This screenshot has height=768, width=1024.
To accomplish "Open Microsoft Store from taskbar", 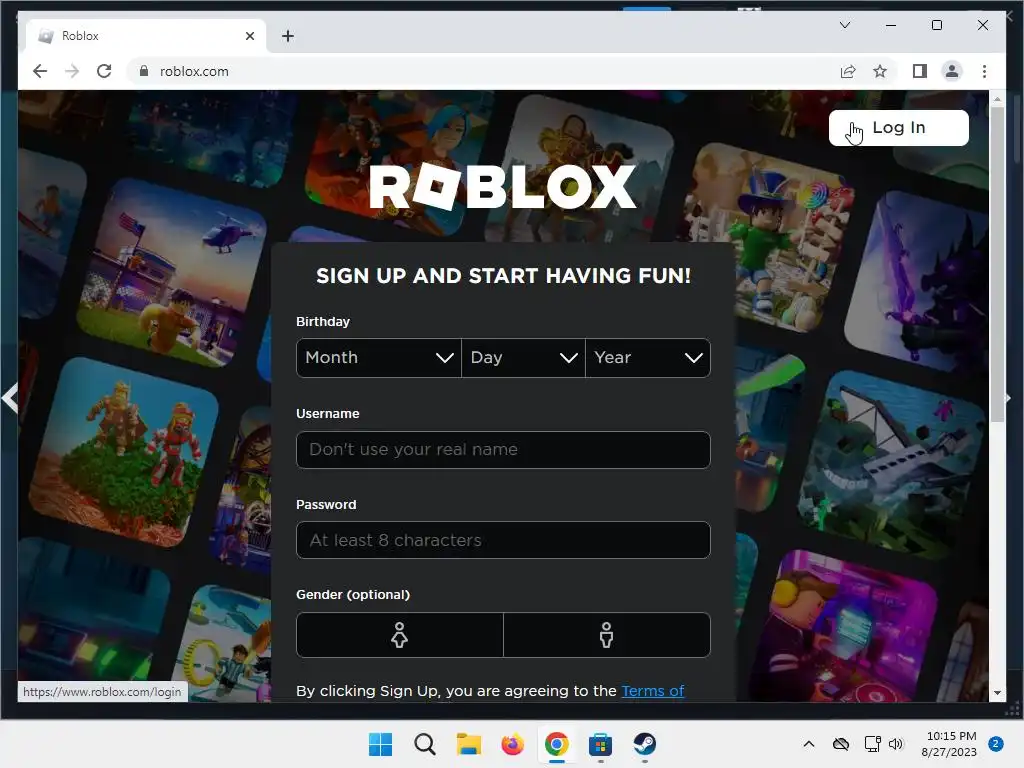I will [x=600, y=744].
